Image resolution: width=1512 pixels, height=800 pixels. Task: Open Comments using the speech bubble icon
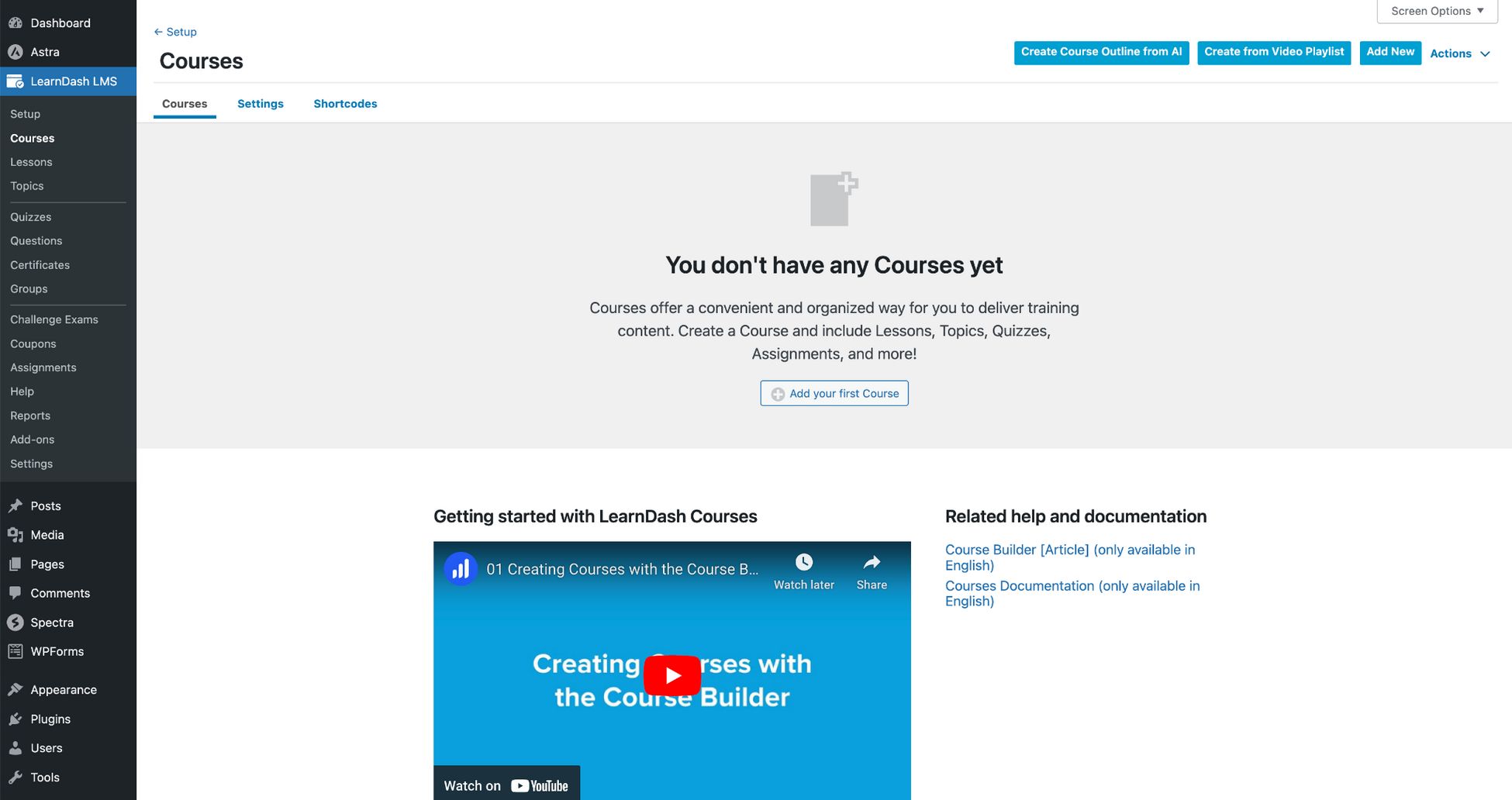(x=16, y=592)
